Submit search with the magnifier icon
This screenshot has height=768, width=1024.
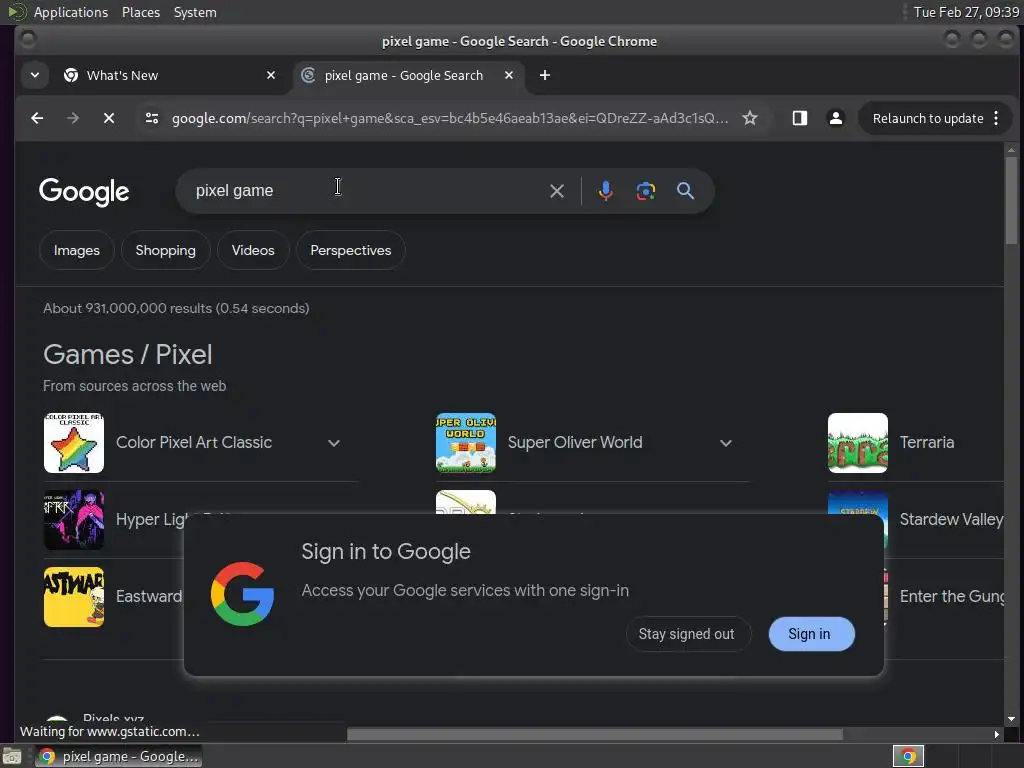(685, 191)
